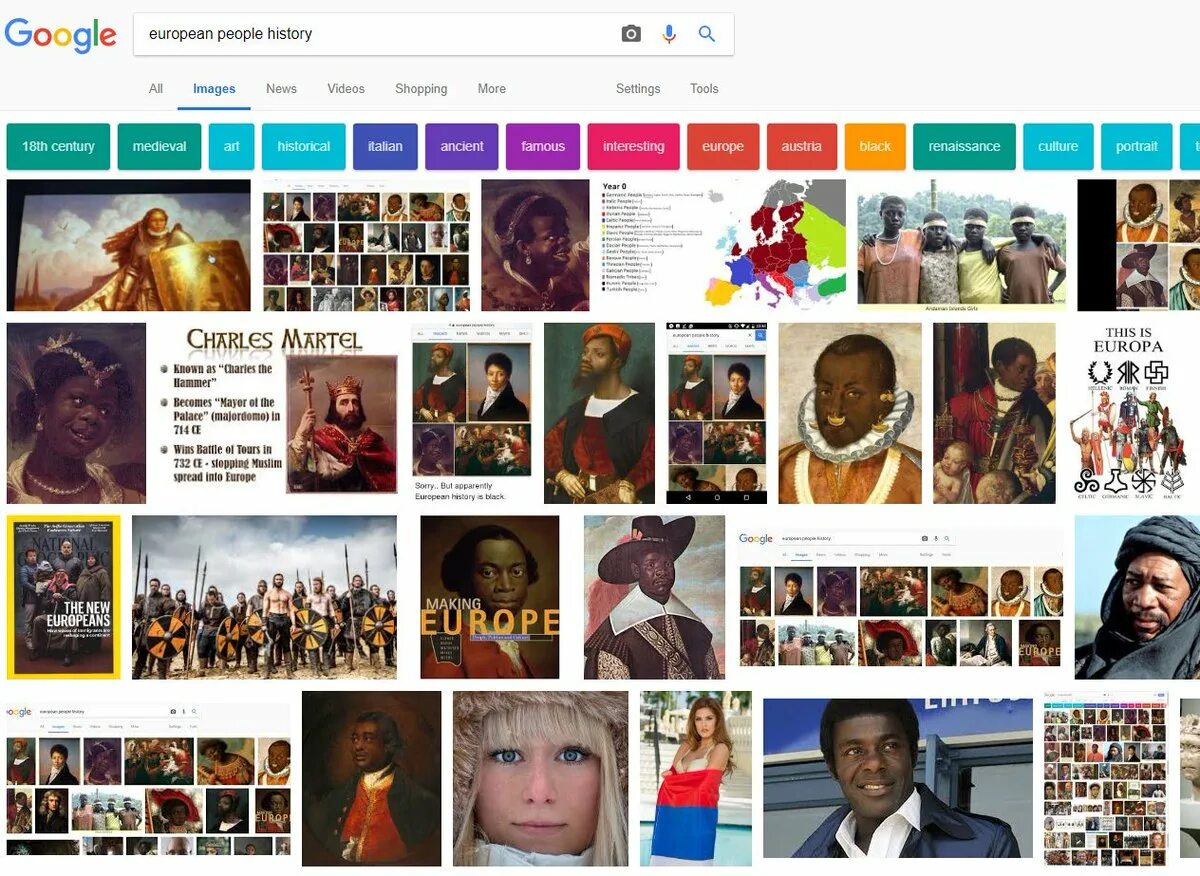
Task: Open the This Is Europa poster image
Action: click(x=1128, y=413)
